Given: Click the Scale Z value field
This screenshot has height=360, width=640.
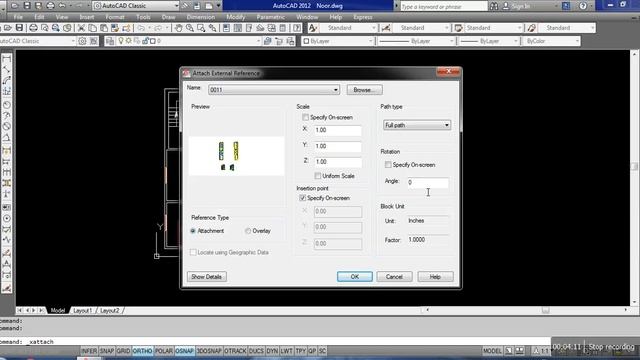Looking at the screenshot, I should point(338,162).
